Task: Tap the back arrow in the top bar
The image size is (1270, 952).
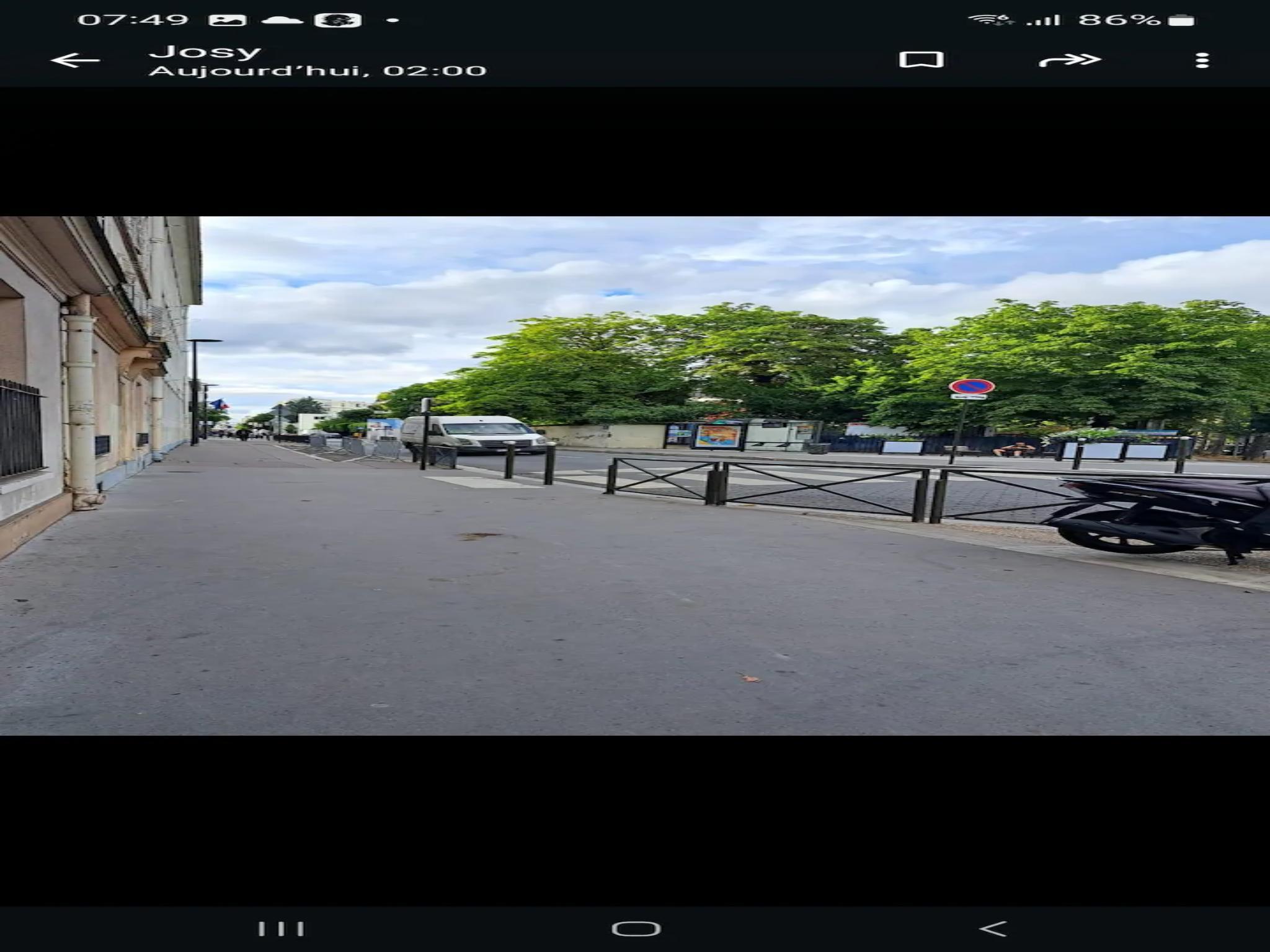Action: pyautogui.click(x=75, y=60)
